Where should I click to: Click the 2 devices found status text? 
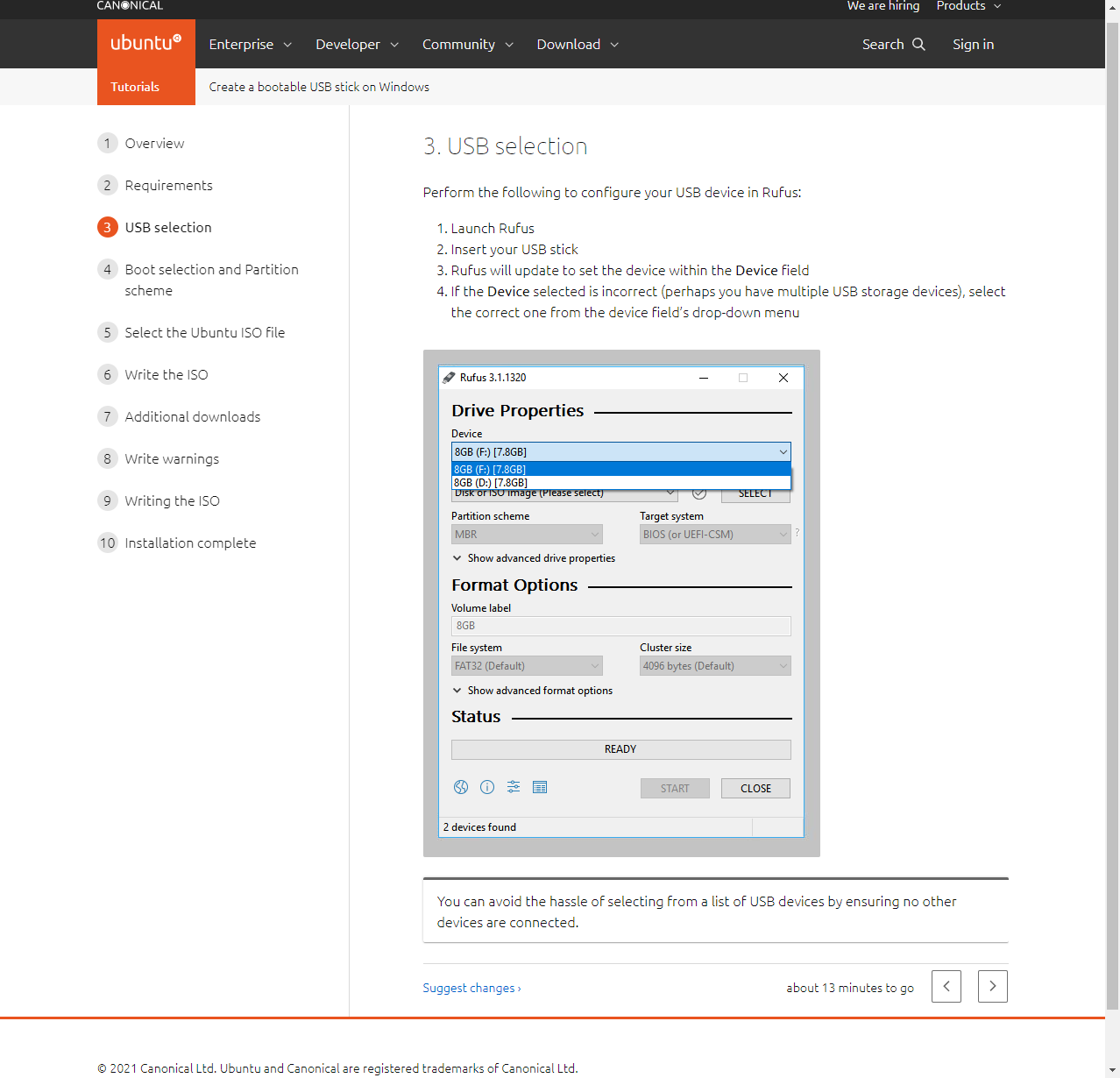pos(479,827)
